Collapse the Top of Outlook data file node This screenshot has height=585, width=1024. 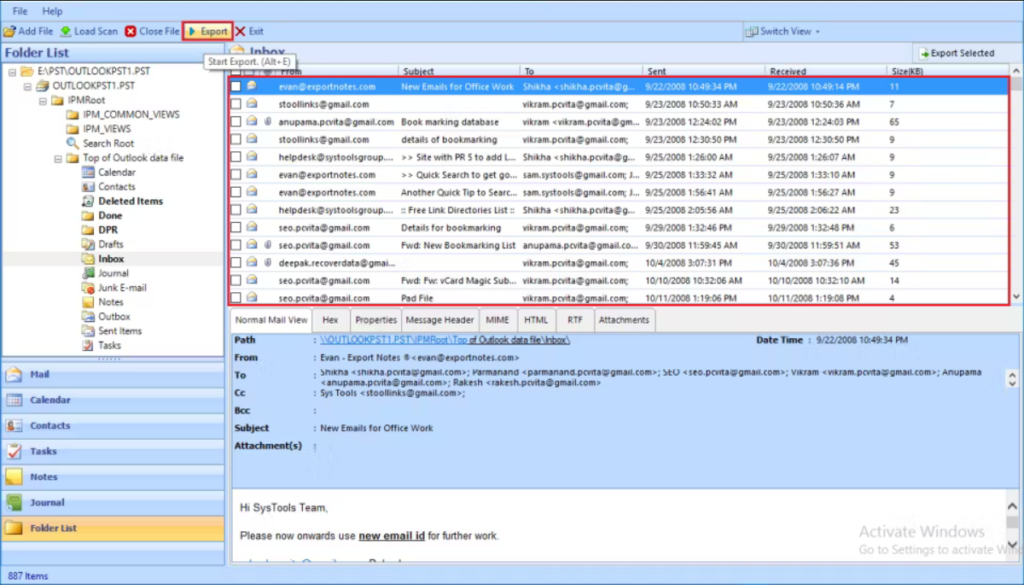pyautogui.click(x=58, y=158)
